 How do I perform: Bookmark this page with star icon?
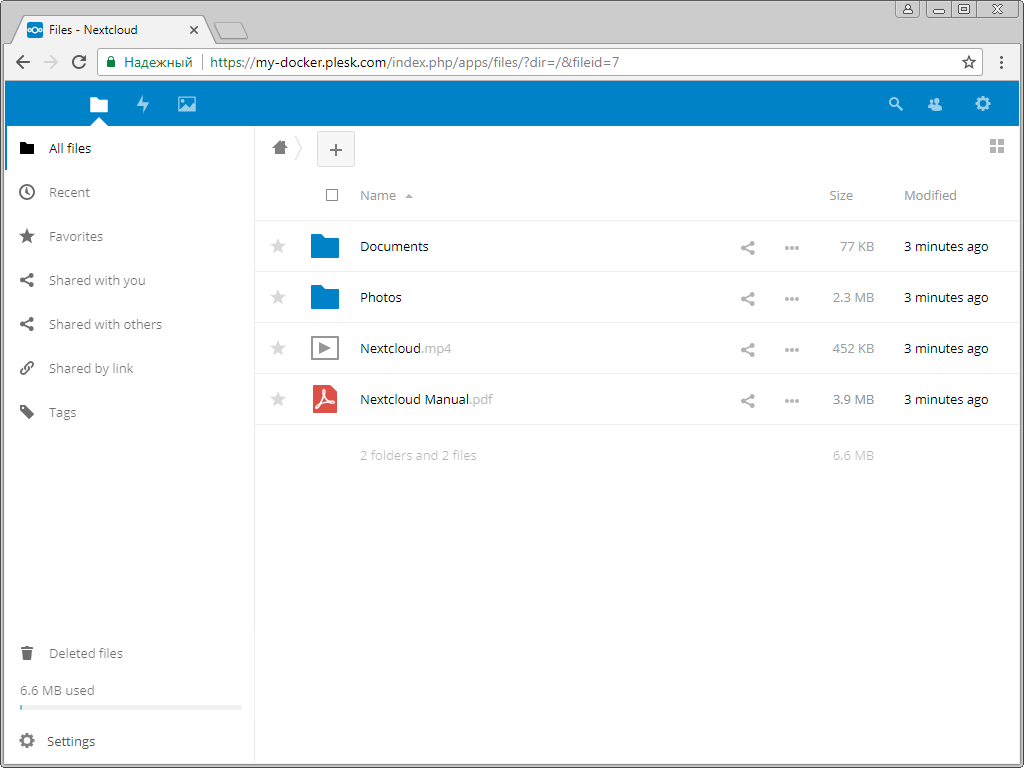click(x=968, y=62)
